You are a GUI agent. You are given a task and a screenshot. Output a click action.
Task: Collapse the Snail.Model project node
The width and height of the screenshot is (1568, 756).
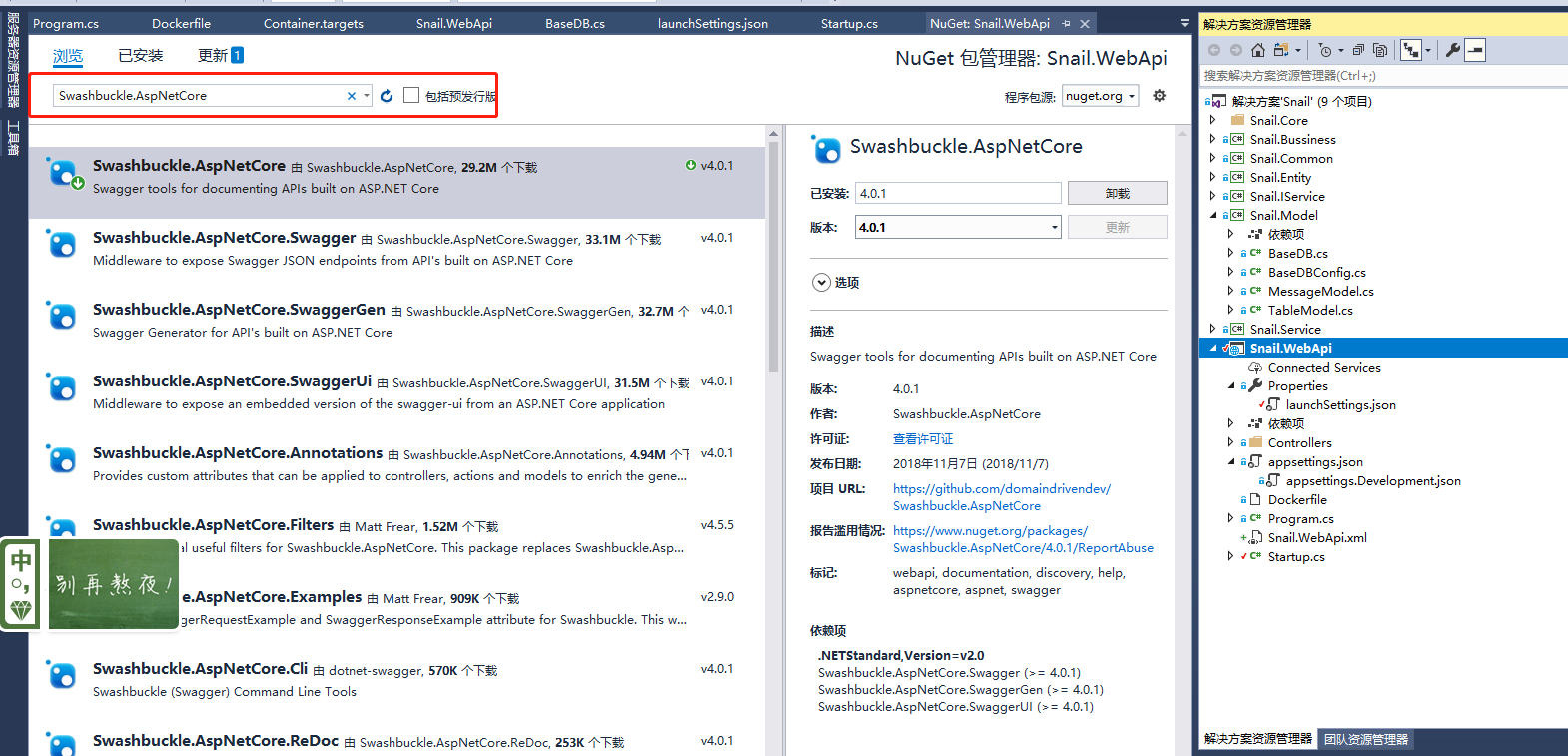(1213, 216)
